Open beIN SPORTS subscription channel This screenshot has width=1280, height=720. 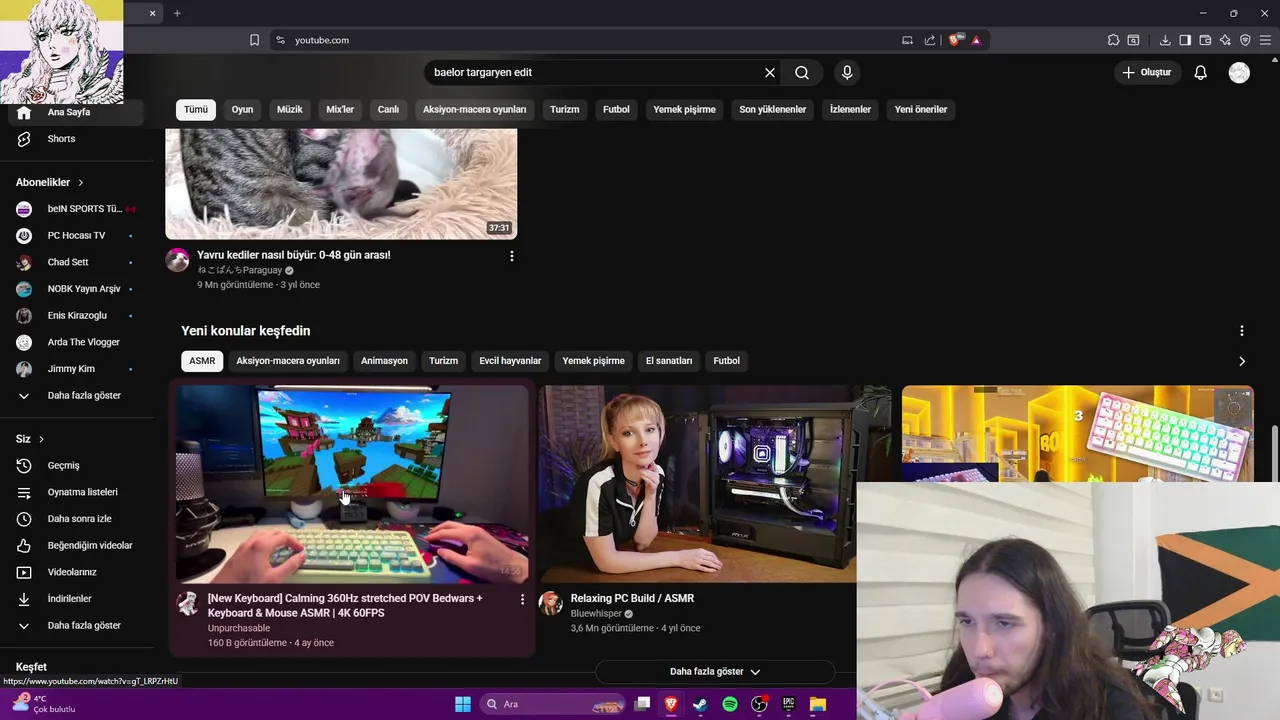pos(76,209)
